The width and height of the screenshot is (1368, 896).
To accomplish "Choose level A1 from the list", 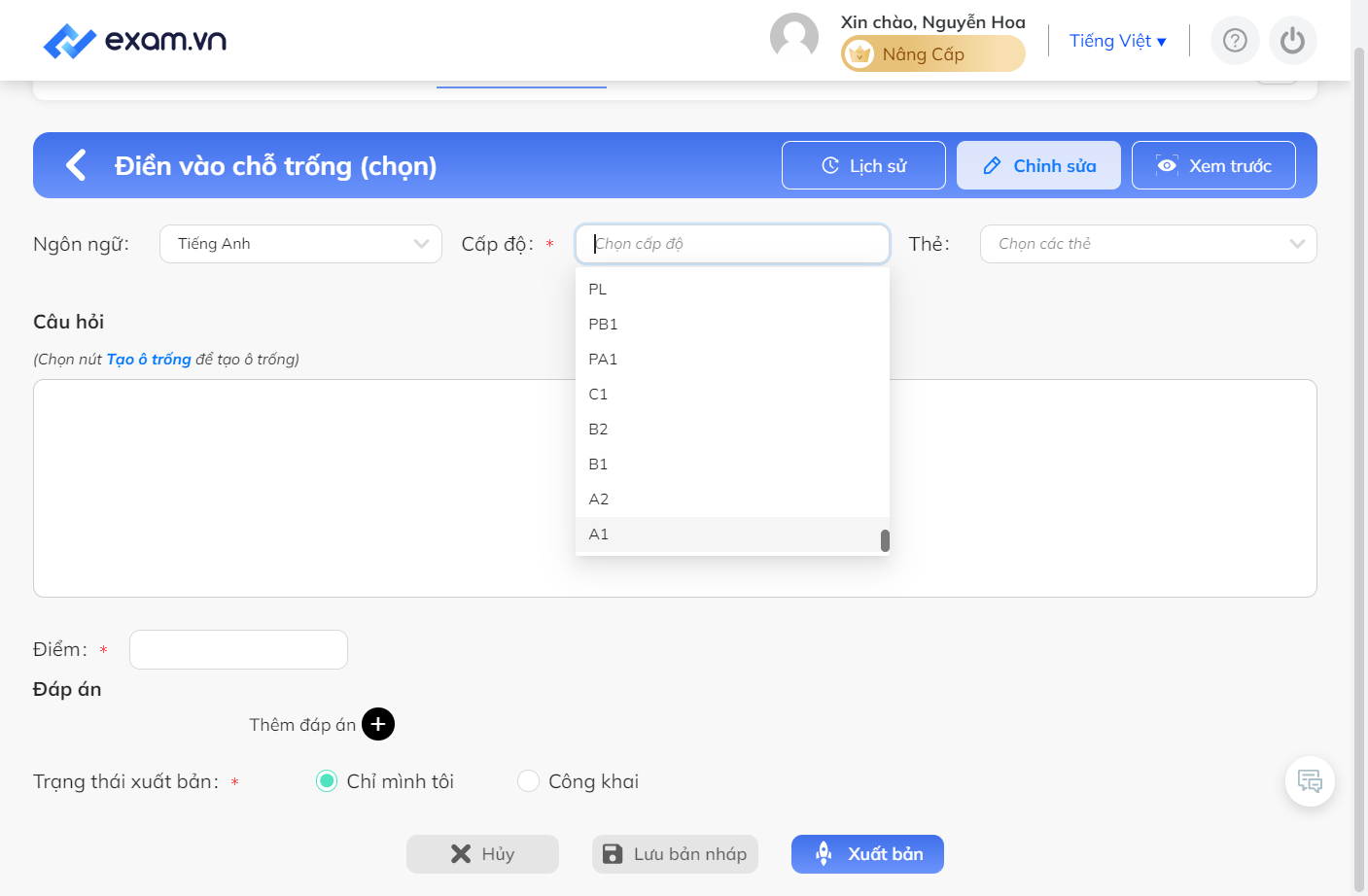I will click(732, 534).
